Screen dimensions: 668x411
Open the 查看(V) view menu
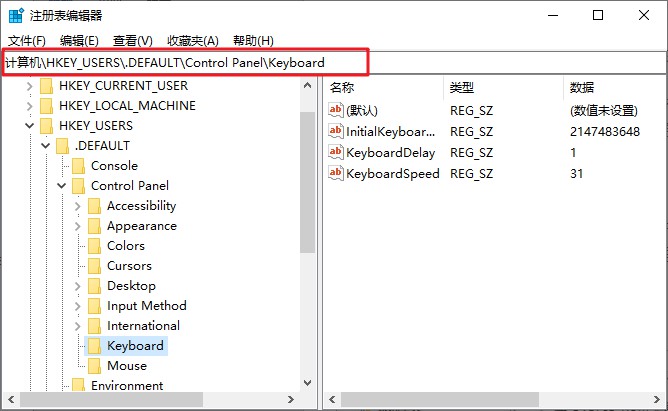coord(132,41)
